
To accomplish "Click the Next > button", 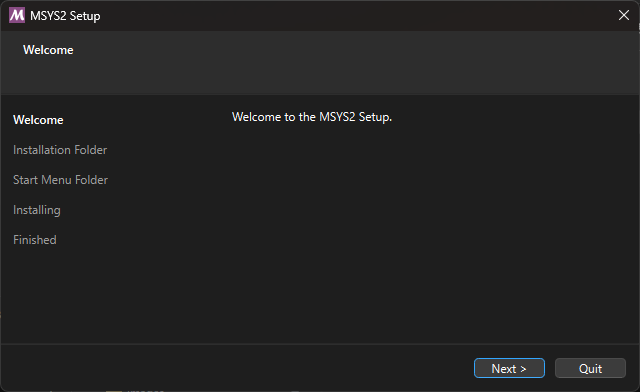I will [x=509, y=368].
